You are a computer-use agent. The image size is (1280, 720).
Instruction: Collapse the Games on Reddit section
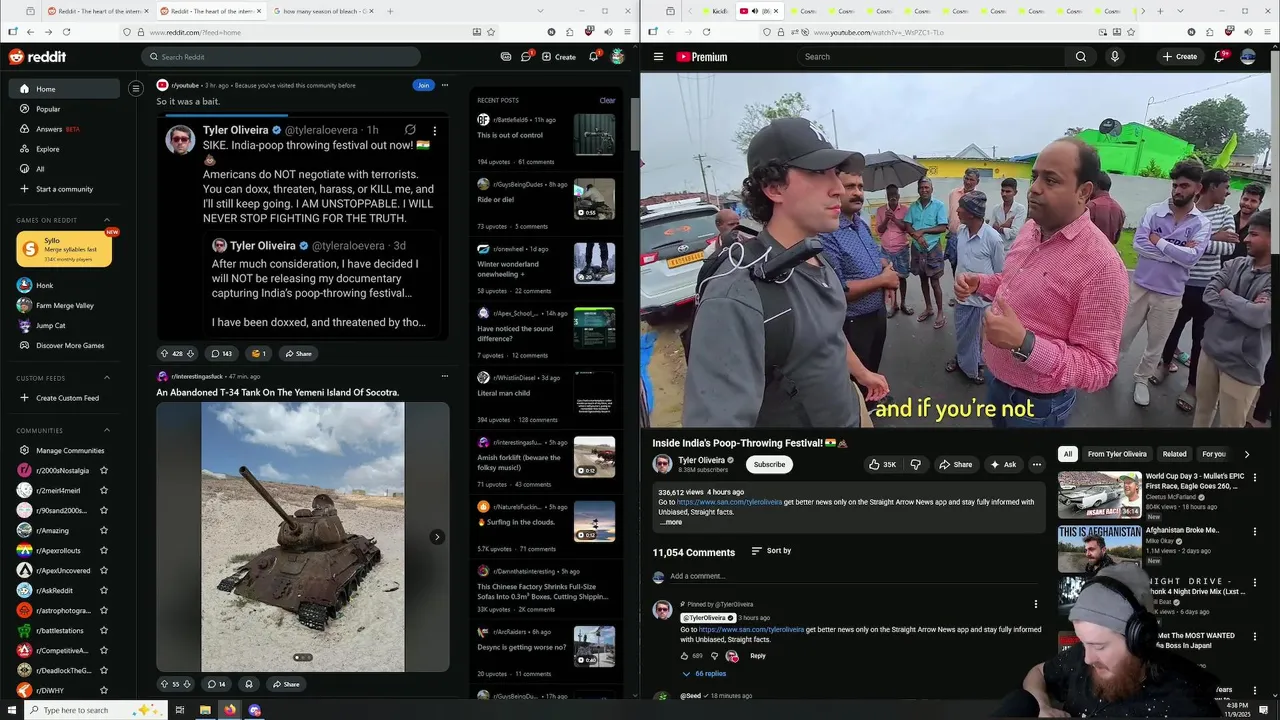107,220
